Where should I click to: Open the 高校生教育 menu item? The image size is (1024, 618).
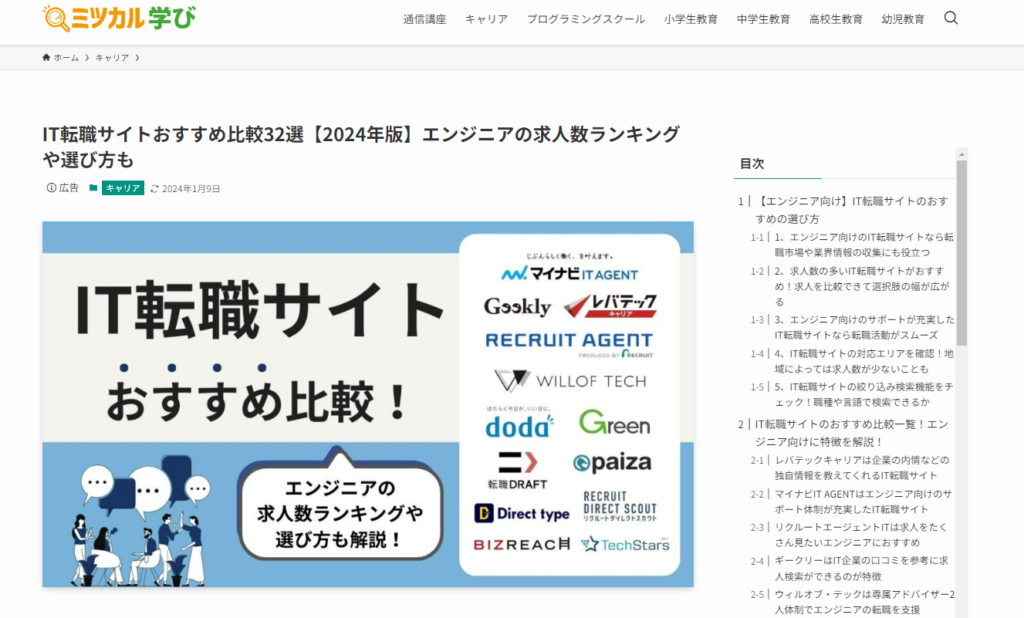836,19
